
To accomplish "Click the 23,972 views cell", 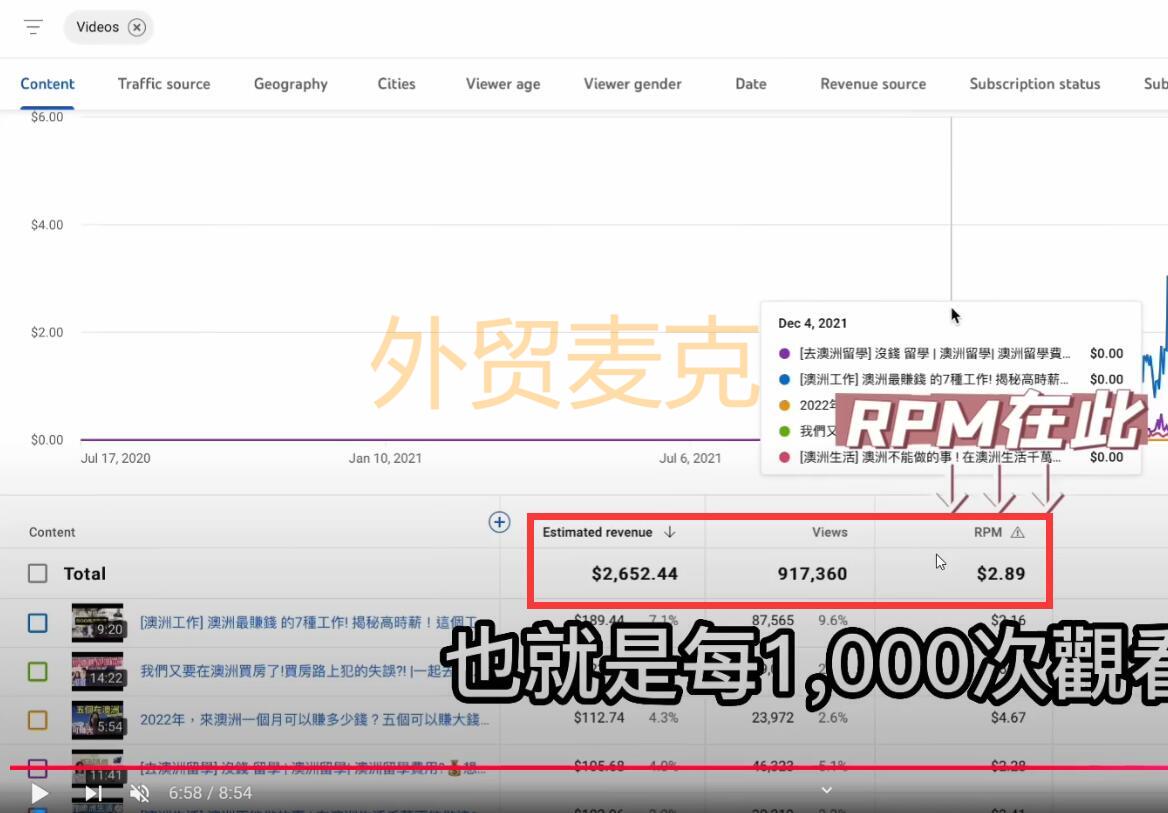I will click(772, 718).
